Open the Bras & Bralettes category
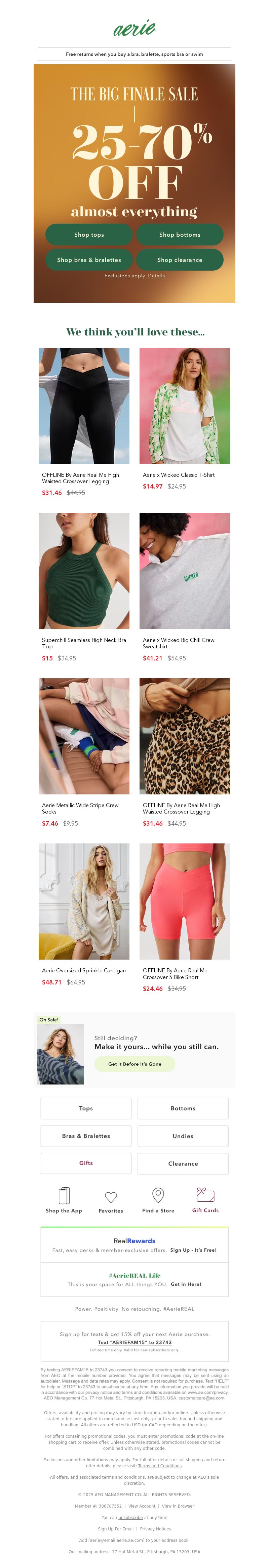Screen dimensions: 269x1568 point(86,1136)
